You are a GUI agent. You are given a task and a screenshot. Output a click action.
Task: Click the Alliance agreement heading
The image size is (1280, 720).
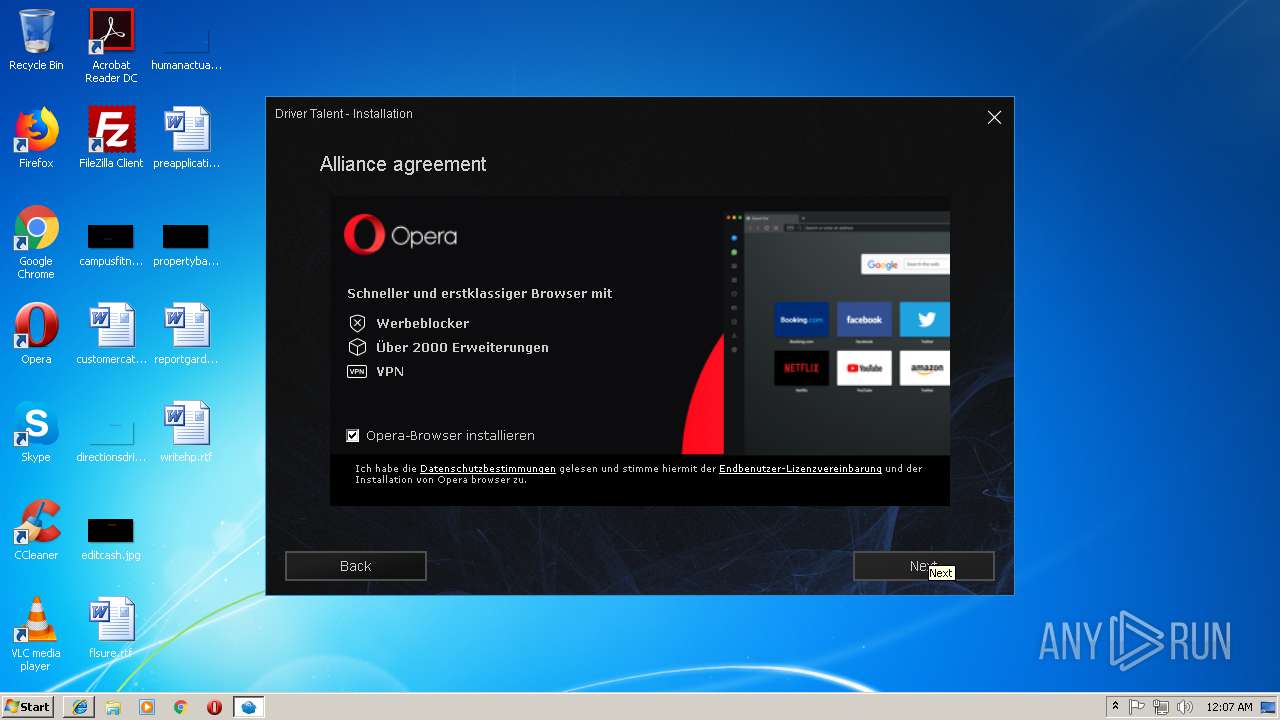pyautogui.click(x=403, y=164)
